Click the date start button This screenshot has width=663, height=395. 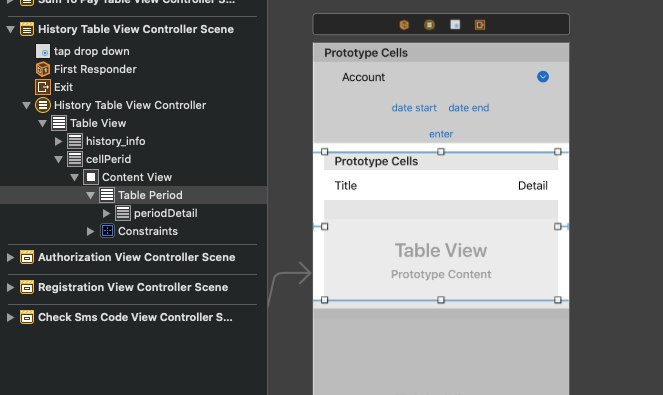(x=414, y=108)
